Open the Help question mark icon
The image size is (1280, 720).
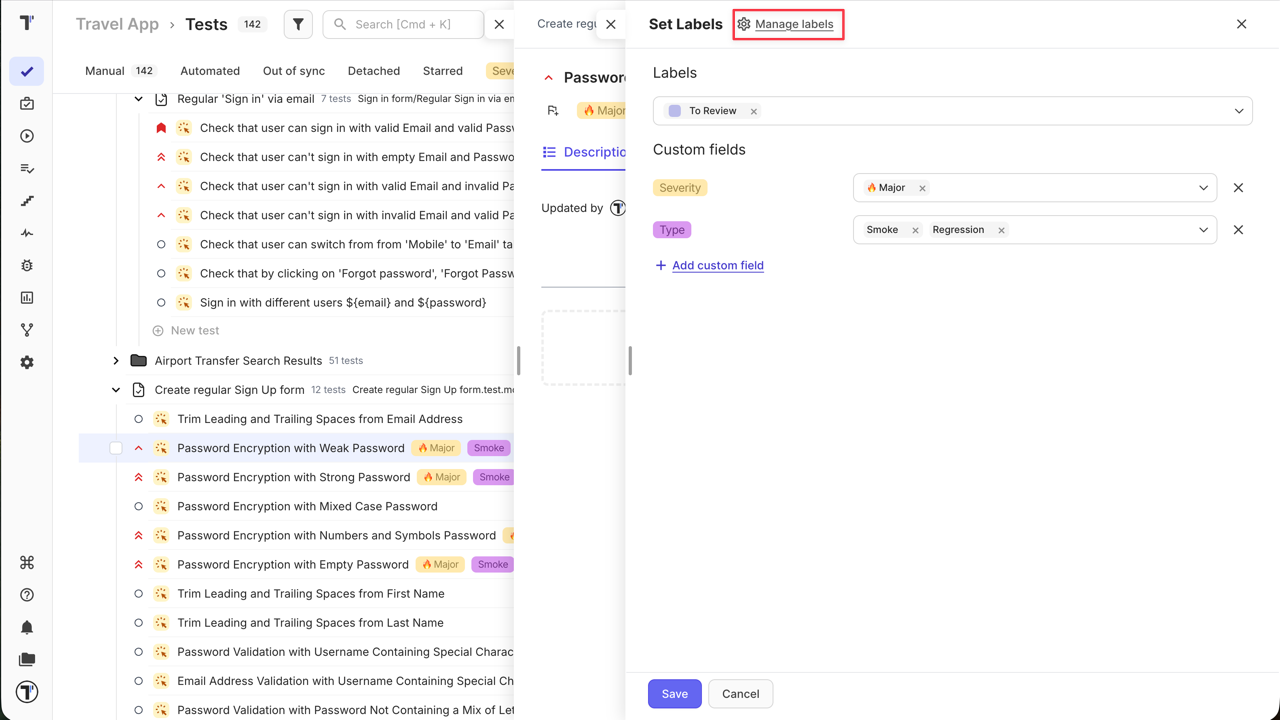tap(27, 595)
